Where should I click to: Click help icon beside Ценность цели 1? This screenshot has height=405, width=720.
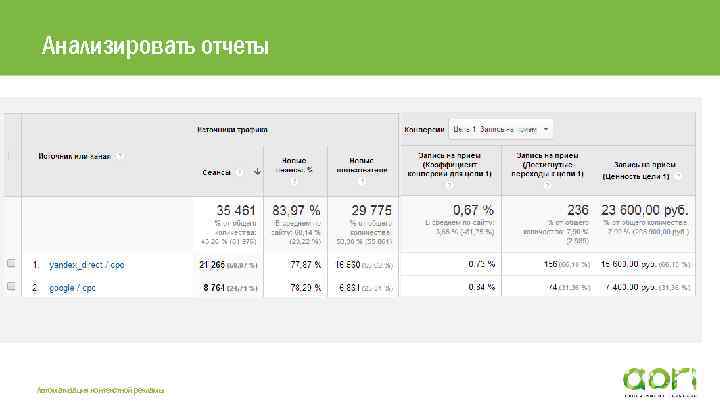[678, 176]
